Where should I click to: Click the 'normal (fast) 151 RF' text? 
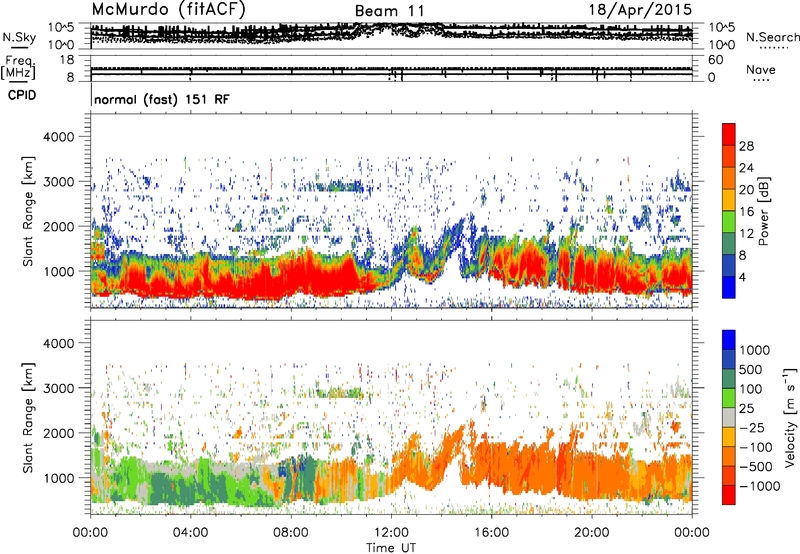coord(162,99)
